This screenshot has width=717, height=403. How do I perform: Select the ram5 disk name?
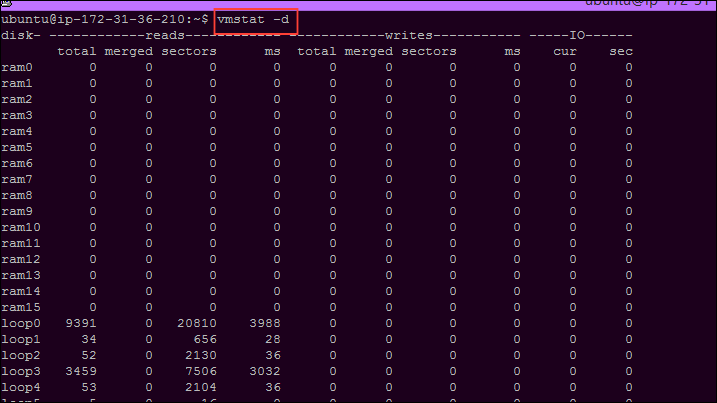coord(17,147)
